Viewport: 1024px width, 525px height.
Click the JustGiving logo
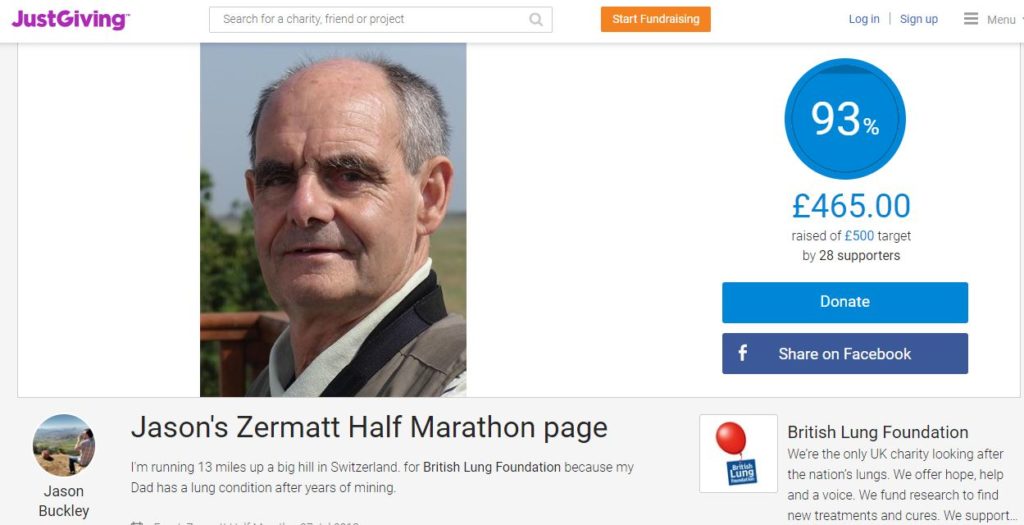[71, 20]
